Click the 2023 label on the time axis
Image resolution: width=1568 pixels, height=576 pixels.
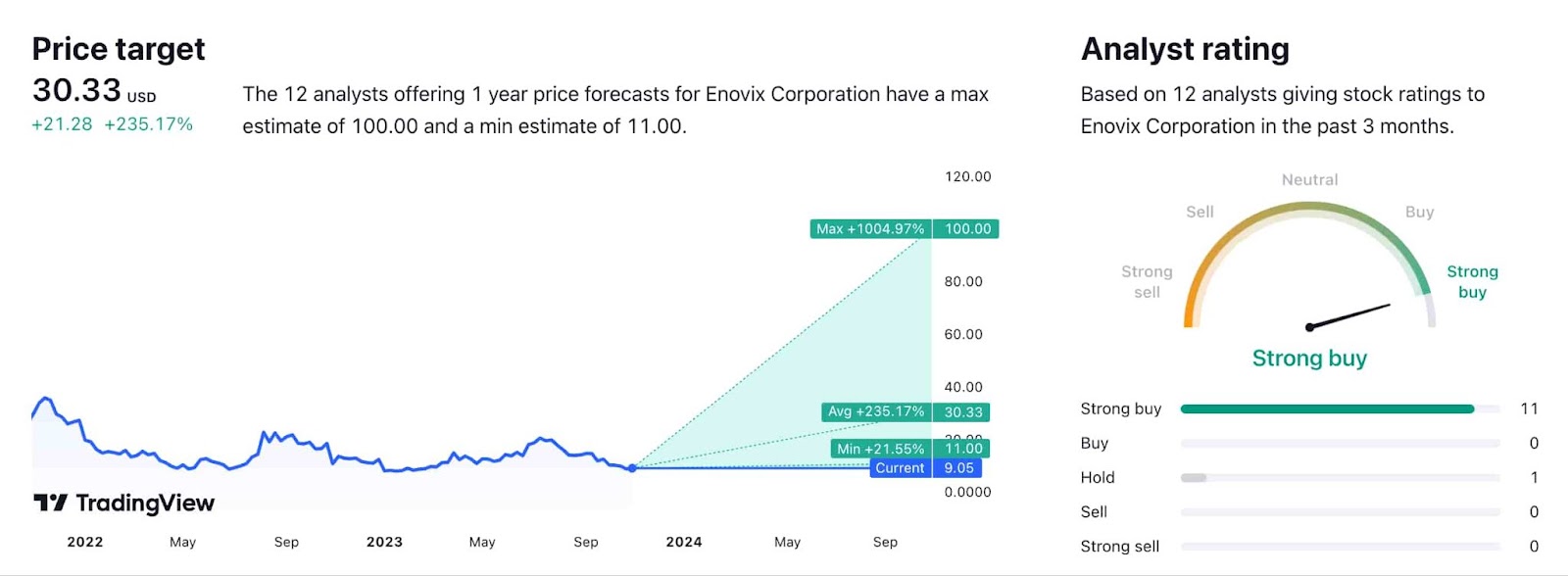point(384,542)
